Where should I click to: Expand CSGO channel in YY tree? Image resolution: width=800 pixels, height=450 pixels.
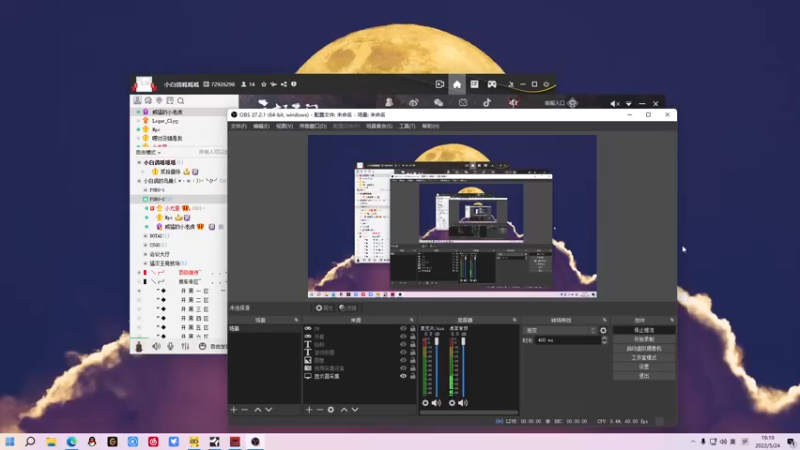coord(145,245)
